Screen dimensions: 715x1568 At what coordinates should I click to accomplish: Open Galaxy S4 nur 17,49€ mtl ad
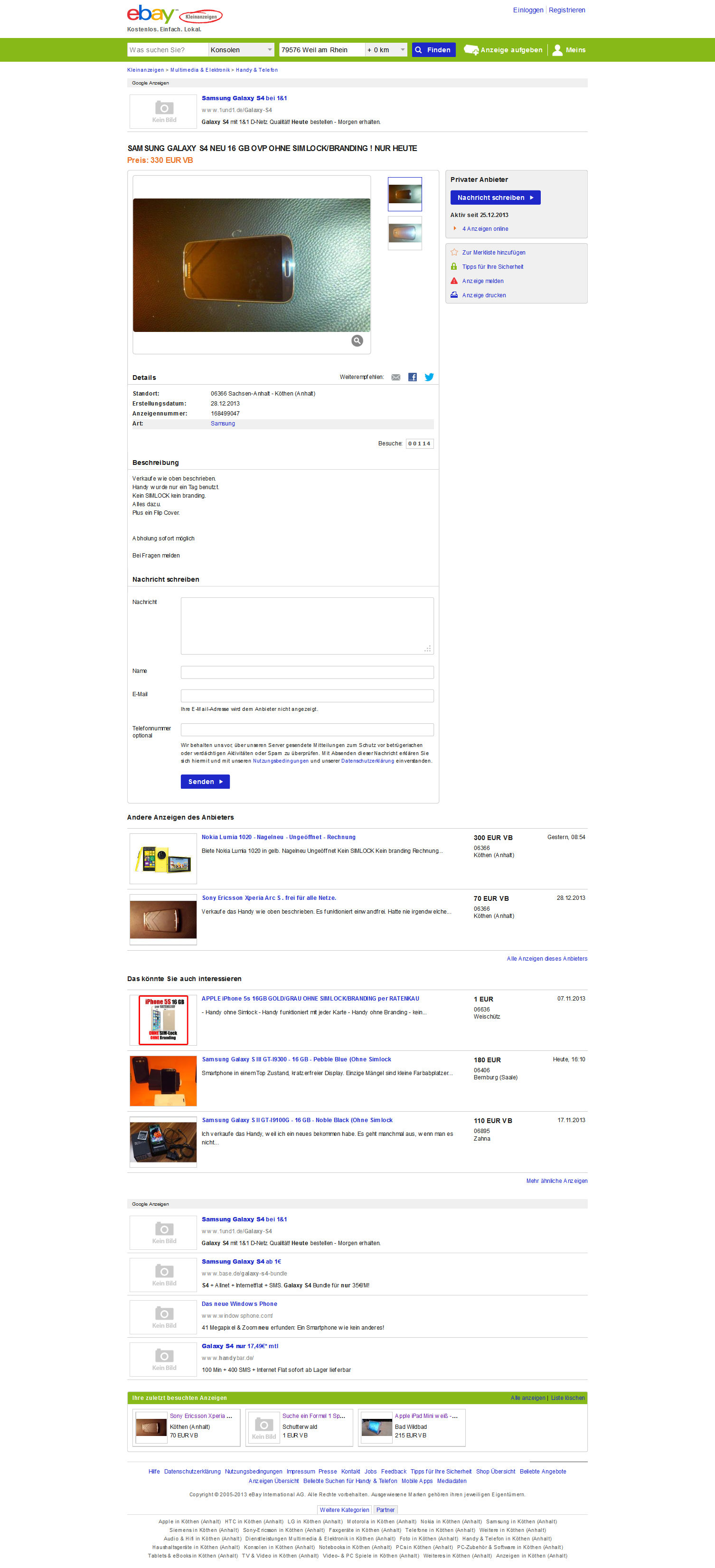[240, 1346]
